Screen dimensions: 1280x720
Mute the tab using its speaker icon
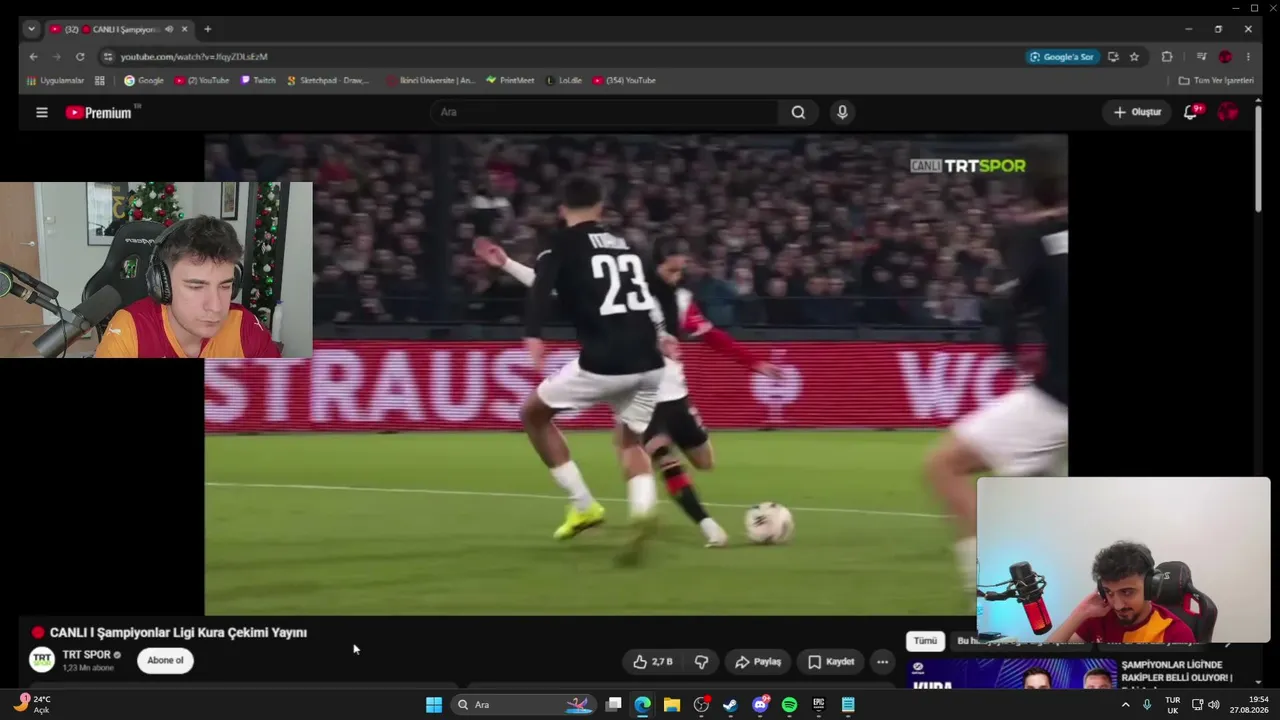coord(168,30)
